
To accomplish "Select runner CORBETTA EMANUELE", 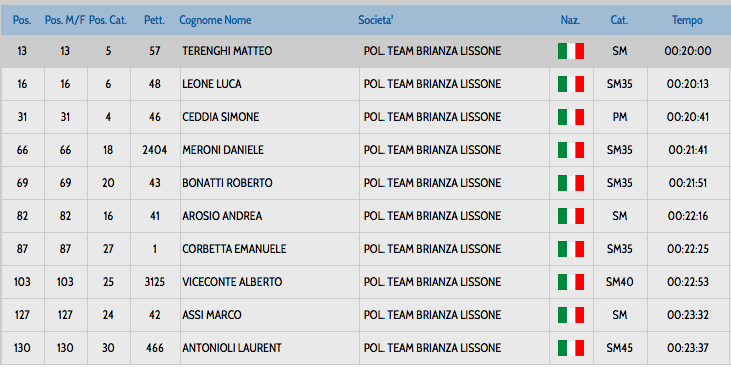I will 234,249.
